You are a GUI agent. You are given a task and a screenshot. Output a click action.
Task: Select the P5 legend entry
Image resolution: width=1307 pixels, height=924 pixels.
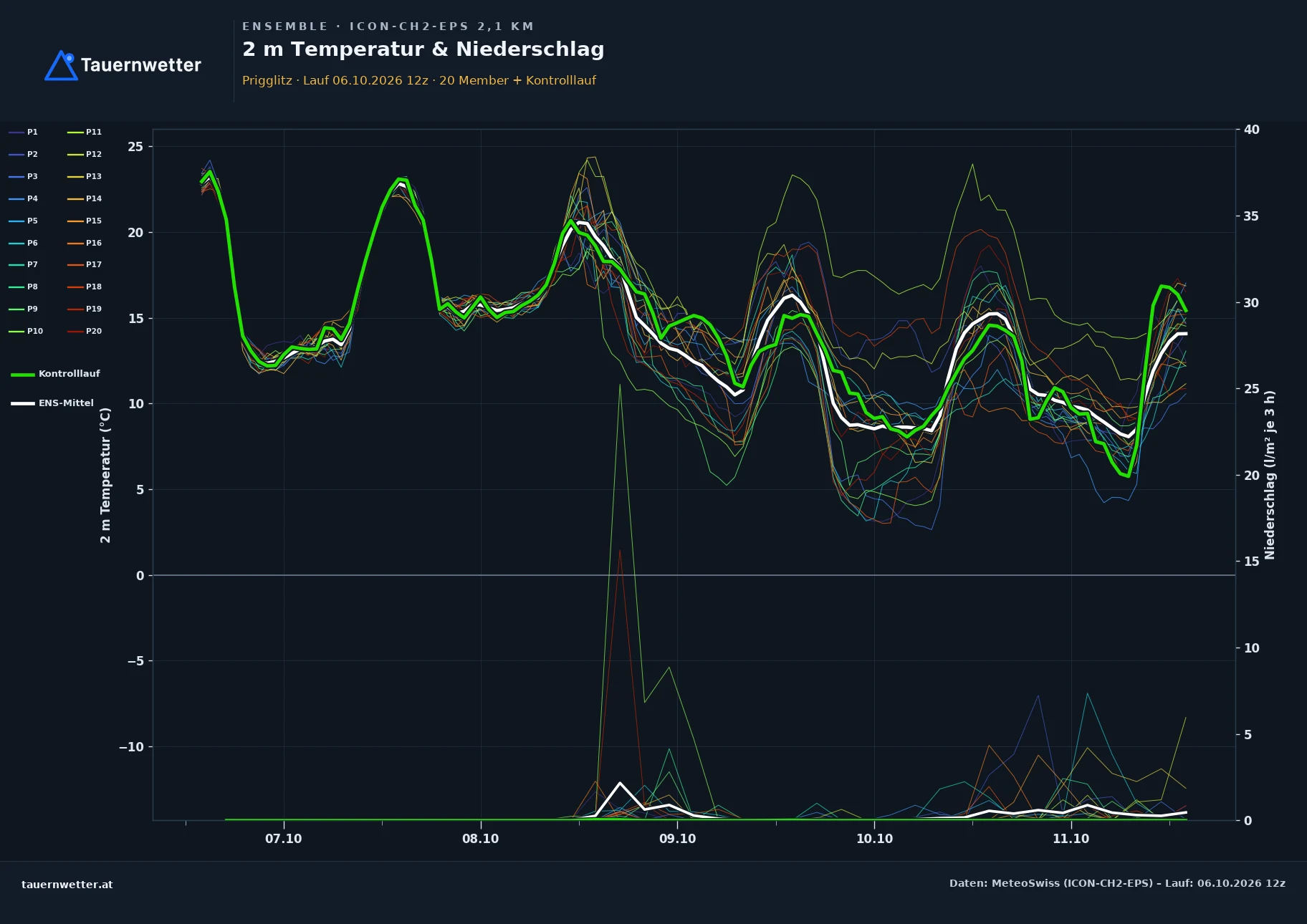24,221
